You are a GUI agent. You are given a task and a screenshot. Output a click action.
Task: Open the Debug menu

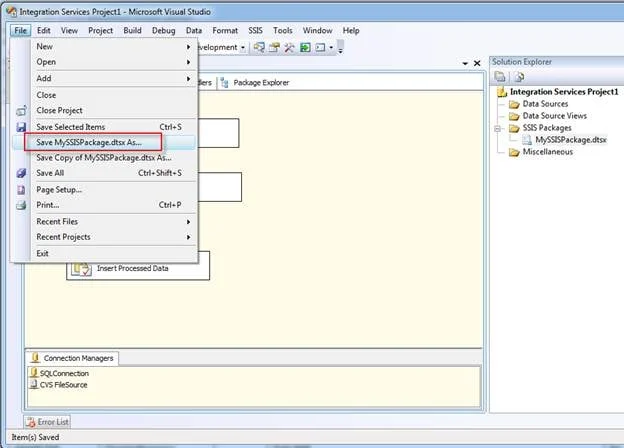tap(164, 31)
